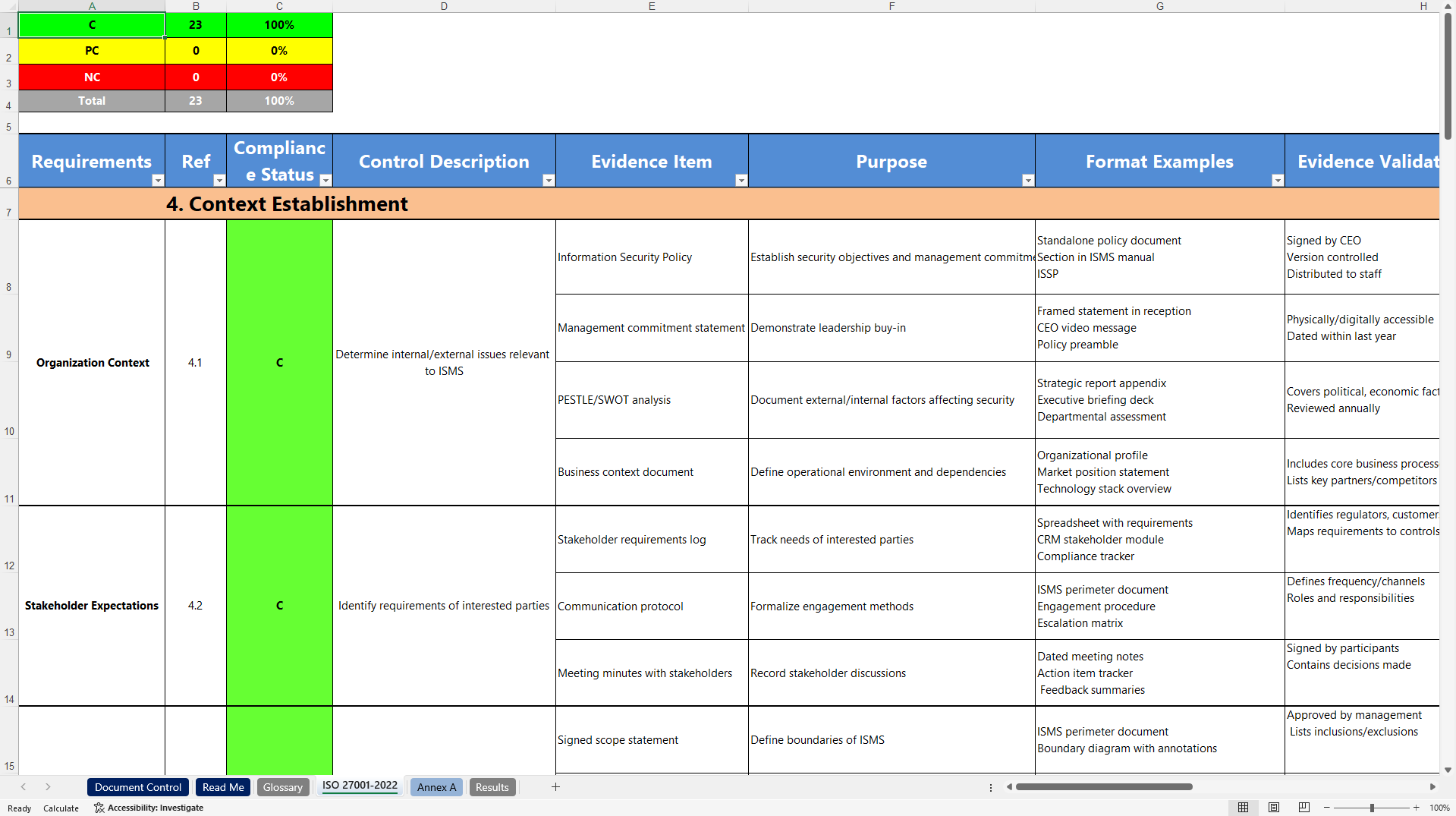Go to next sheet tab arrow
Screen dimensions: 1456x816
pyautogui.click(x=48, y=787)
